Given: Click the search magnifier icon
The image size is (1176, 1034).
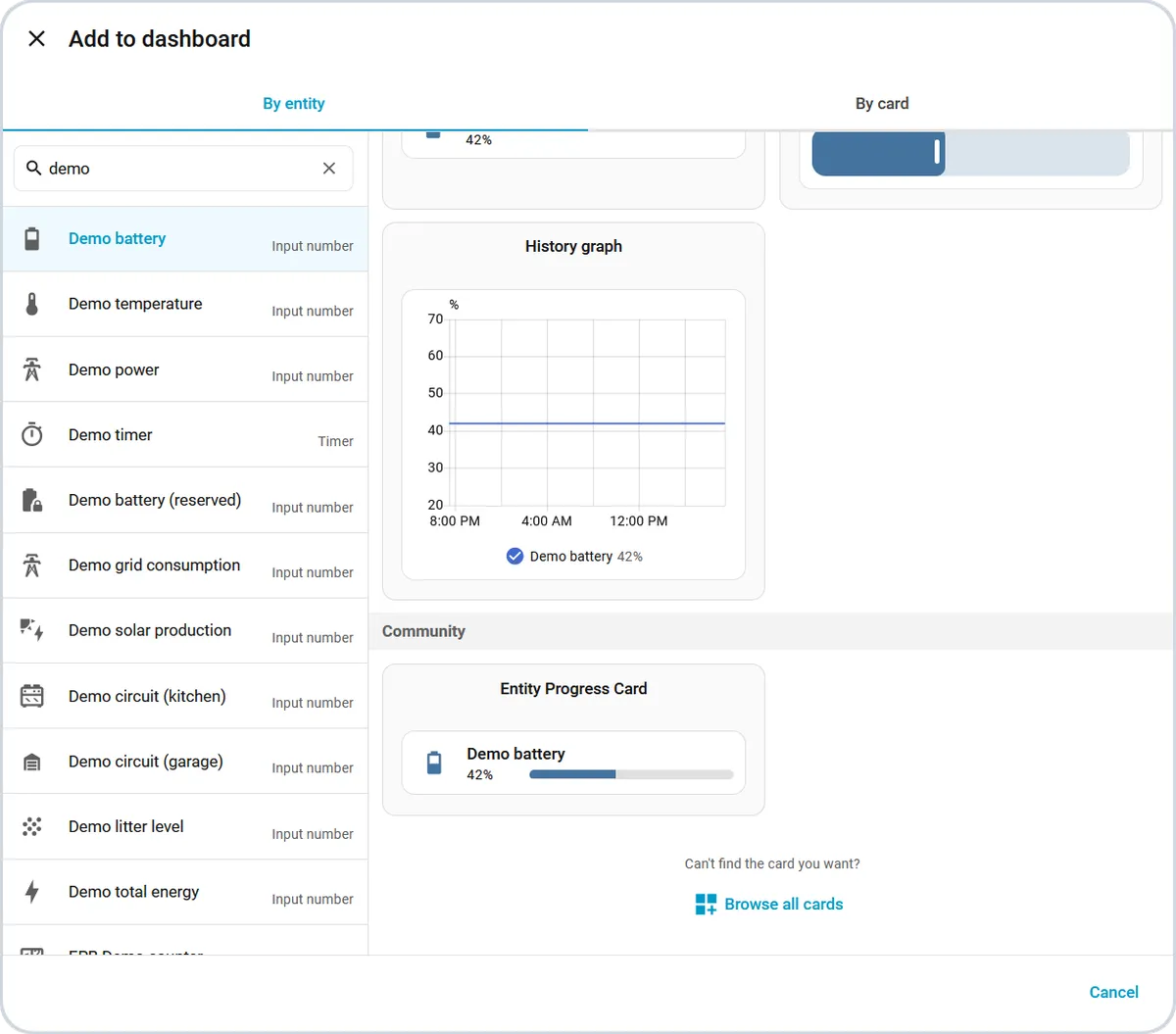Looking at the screenshot, I should pyautogui.click(x=33, y=168).
